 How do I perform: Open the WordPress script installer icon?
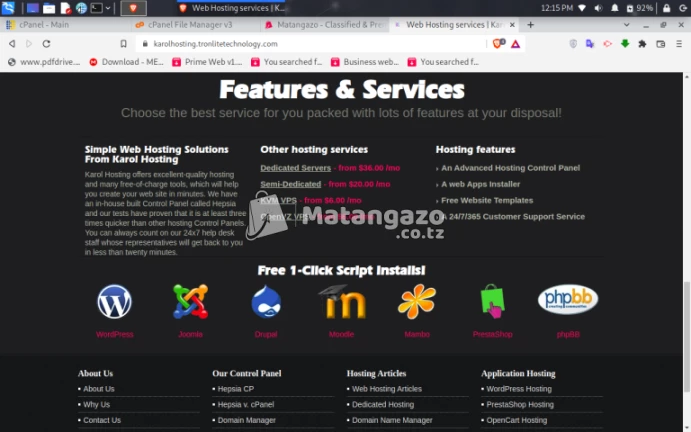click(x=114, y=302)
